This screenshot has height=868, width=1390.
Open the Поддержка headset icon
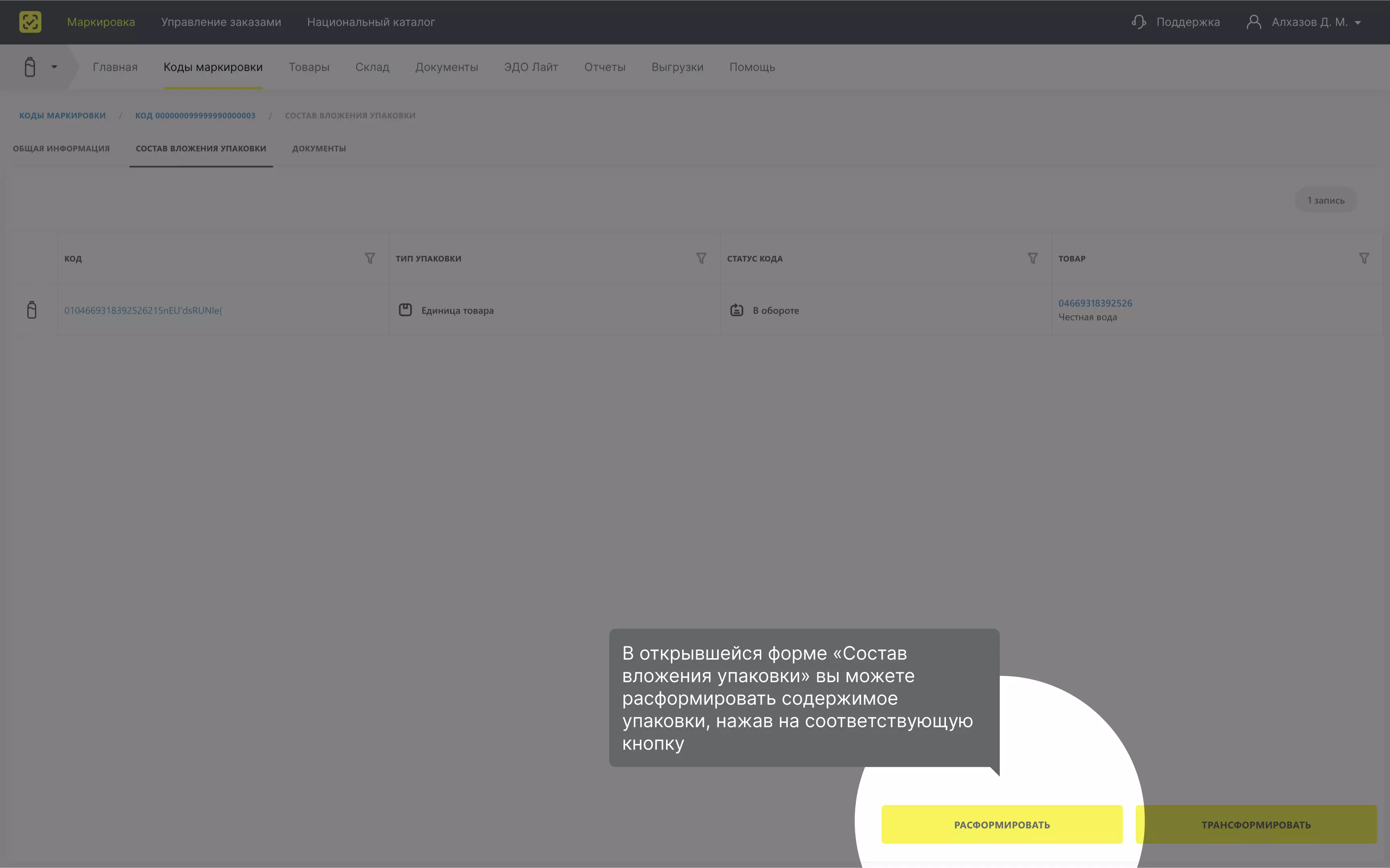coord(1139,22)
